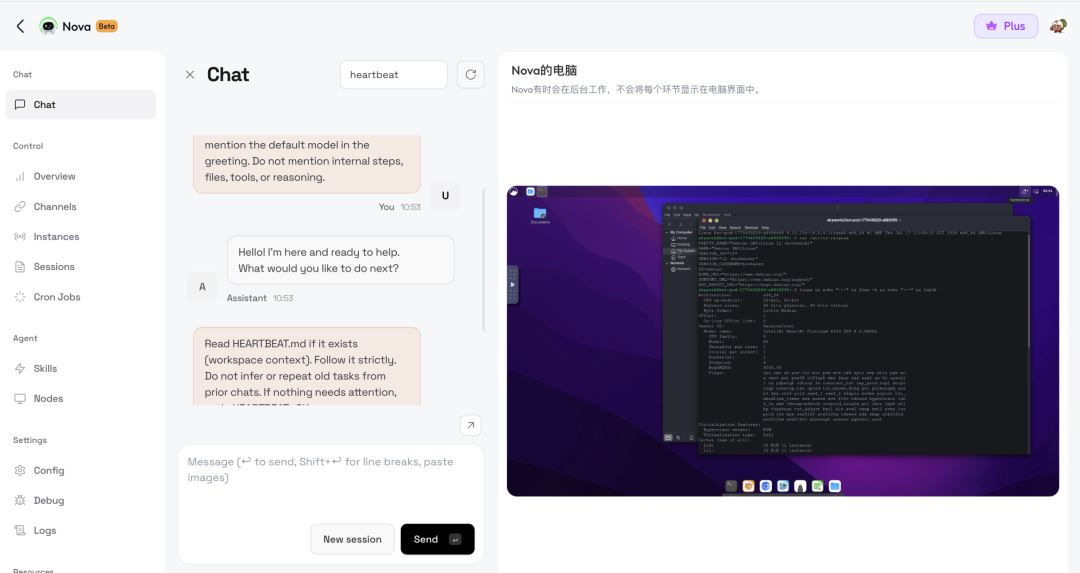Open the Logs page
Screen dimensions: 1080x573
tap(81, 530)
